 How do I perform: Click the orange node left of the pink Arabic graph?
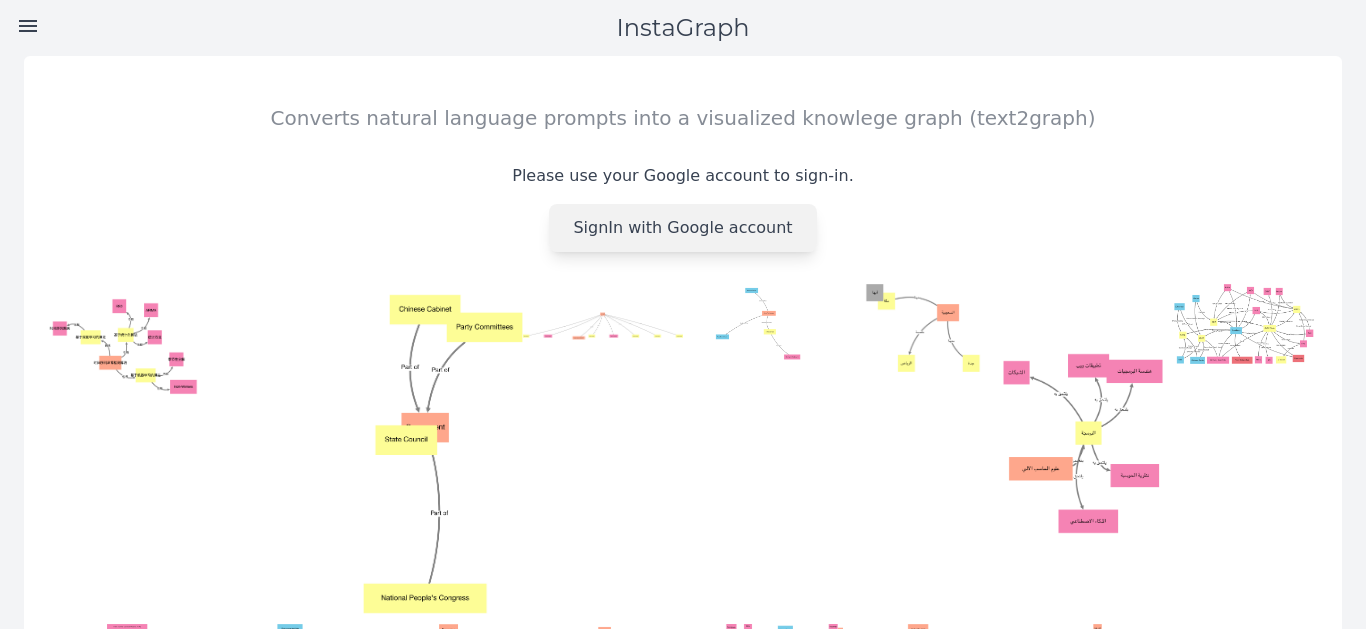click(1040, 469)
